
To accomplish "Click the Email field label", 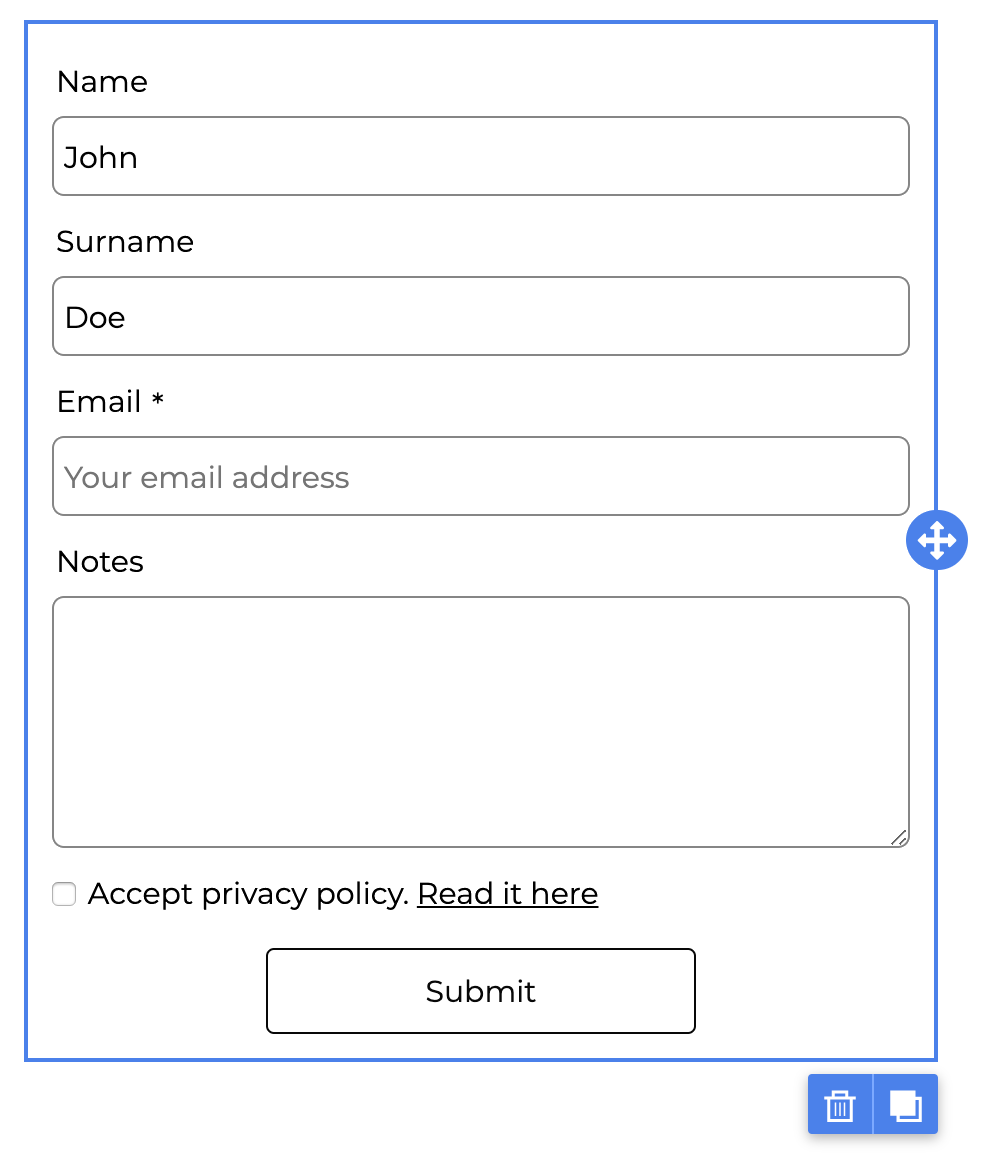I will coord(99,402).
